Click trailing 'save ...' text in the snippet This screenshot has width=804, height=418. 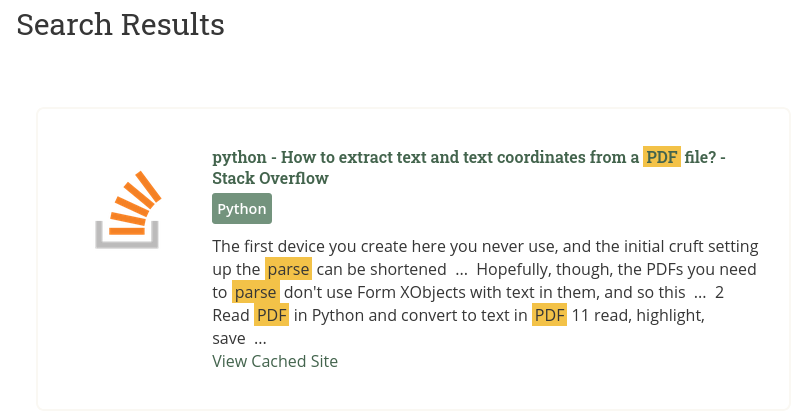[239, 339]
